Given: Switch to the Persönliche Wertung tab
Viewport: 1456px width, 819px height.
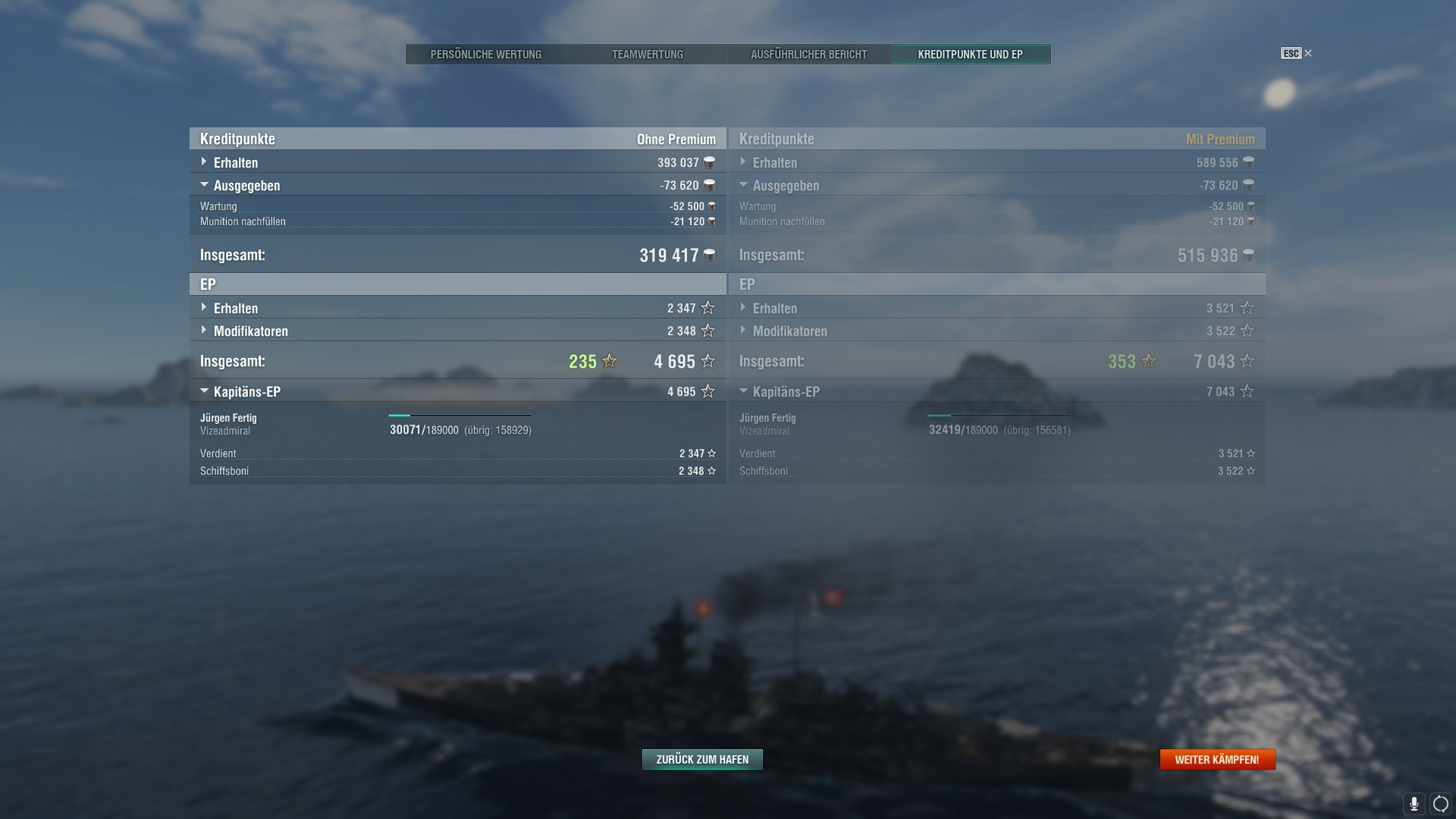Looking at the screenshot, I should click(x=486, y=54).
